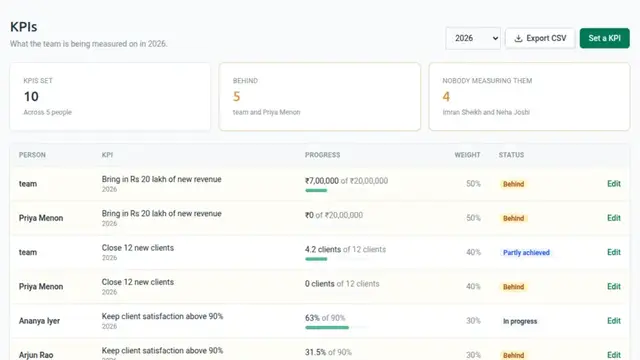640x360 pixels.
Task: Click Behind badge in Arjun Rao row
Action: [x=513, y=355]
